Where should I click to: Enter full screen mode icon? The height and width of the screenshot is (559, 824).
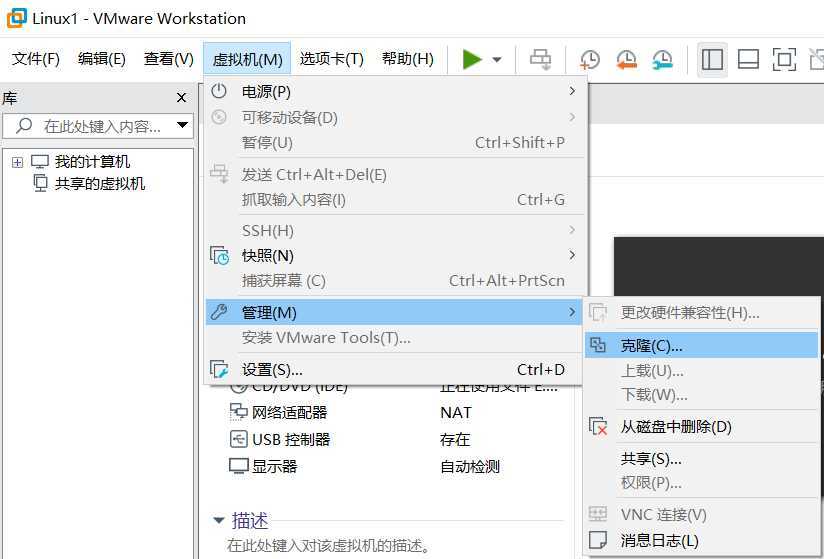pyautogui.click(x=784, y=59)
